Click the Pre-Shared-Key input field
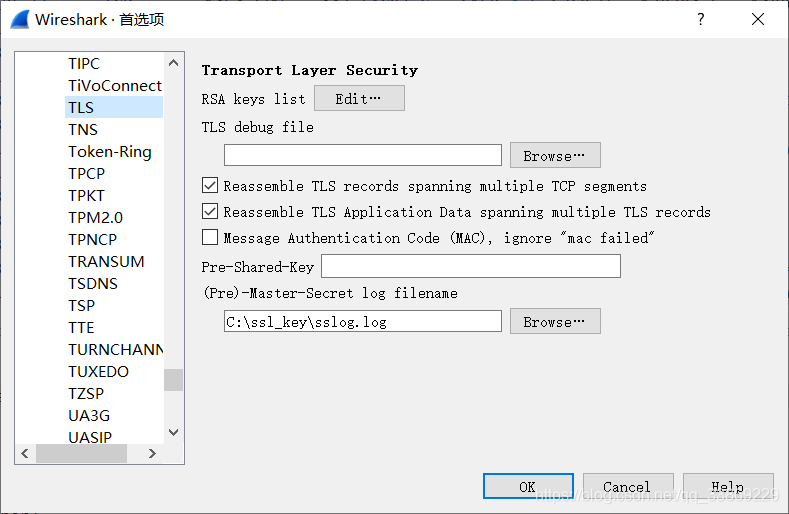This screenshot has height=514, width=789. coord(470,266)
